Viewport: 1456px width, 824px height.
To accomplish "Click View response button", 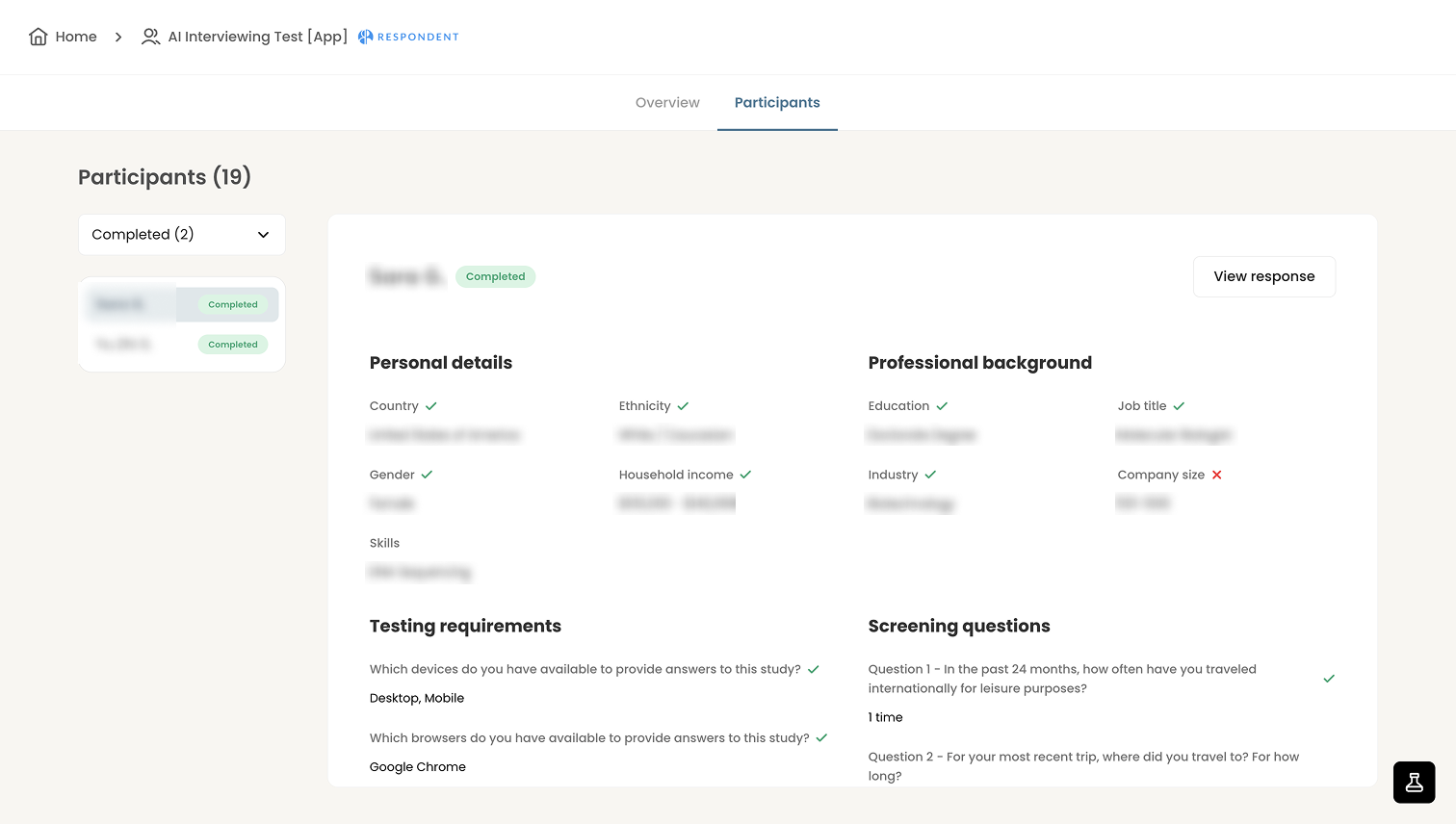I will click(1264, 276).
